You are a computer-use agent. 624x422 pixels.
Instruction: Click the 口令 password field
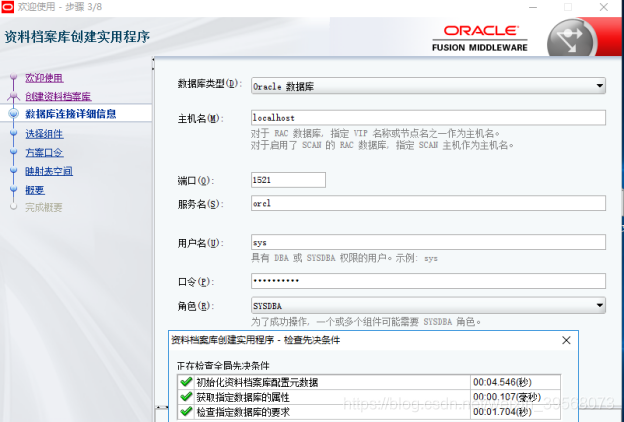428,281
